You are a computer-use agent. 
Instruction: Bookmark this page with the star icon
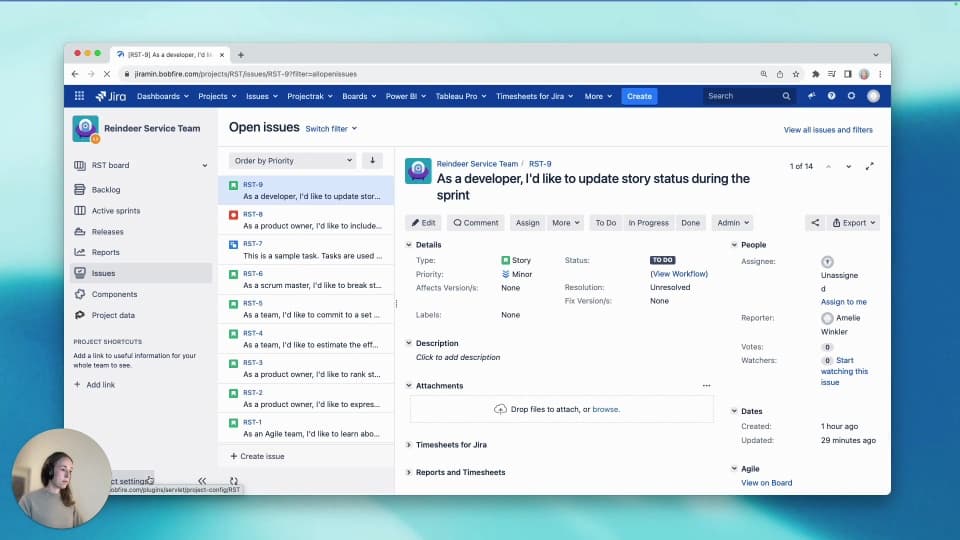tap(796, 74)
